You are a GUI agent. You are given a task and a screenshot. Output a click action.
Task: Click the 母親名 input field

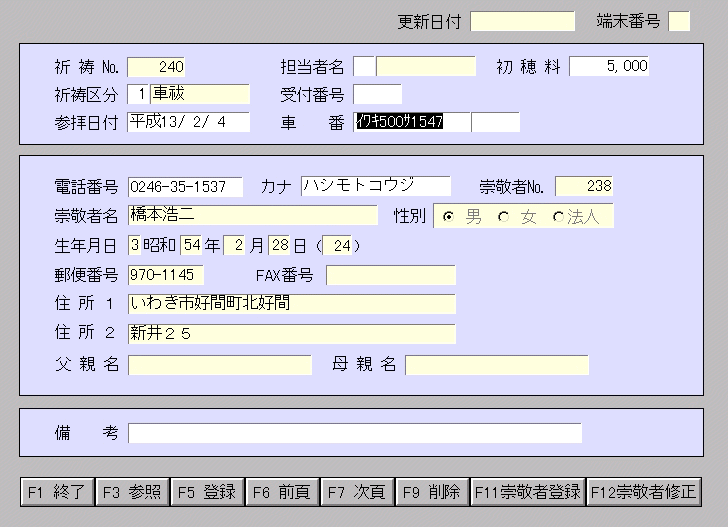coord(497,365)
